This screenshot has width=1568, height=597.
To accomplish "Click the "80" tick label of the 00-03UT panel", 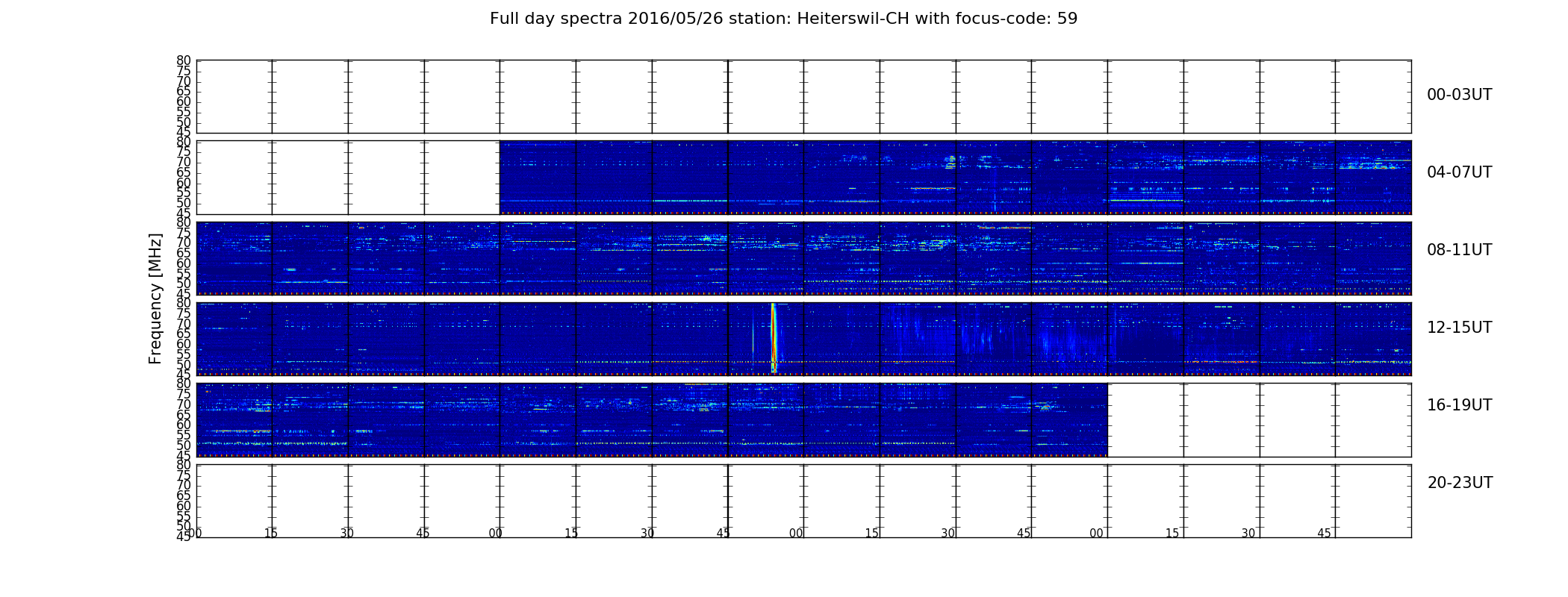I will click(x=184, y=60).
